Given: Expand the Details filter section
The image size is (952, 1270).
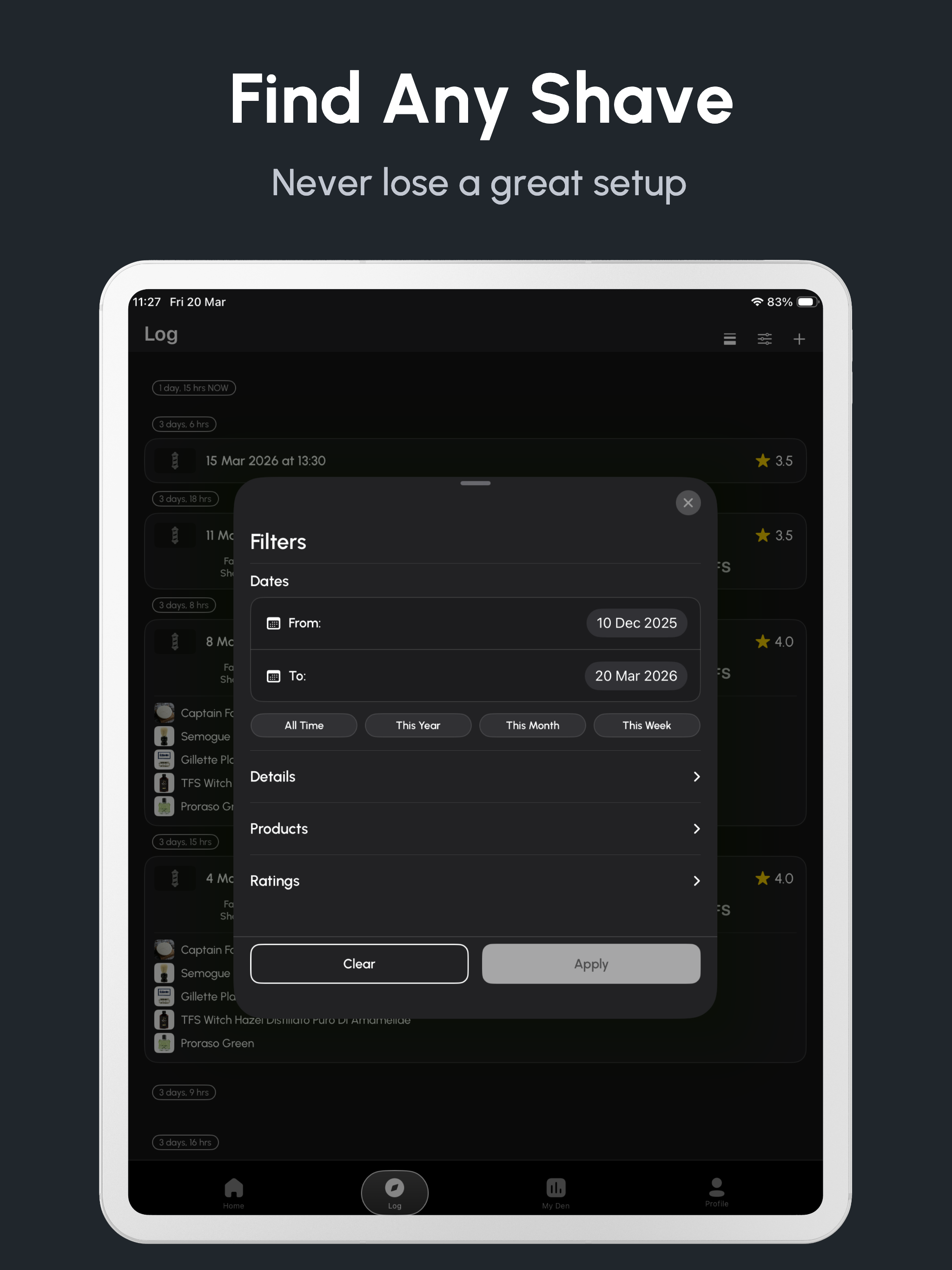Looking at the screenshot, I should tap(476, 777).
